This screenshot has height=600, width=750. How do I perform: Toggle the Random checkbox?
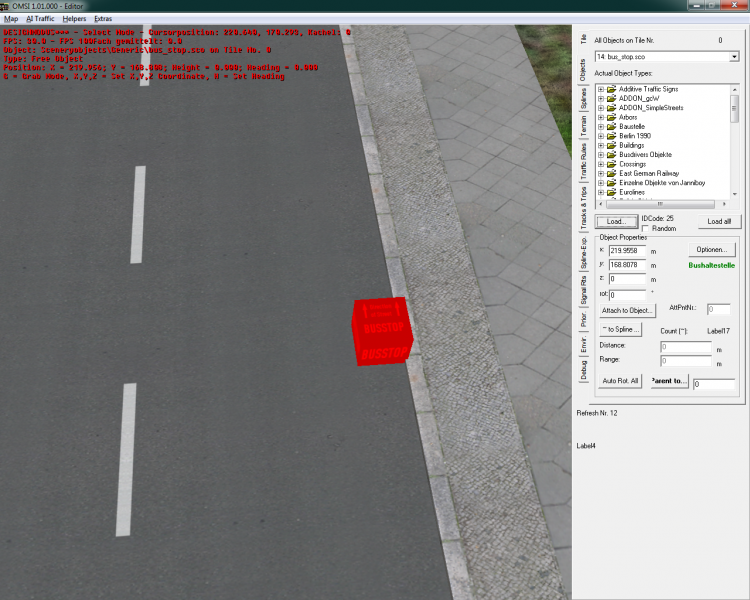[x=645, y=229]
